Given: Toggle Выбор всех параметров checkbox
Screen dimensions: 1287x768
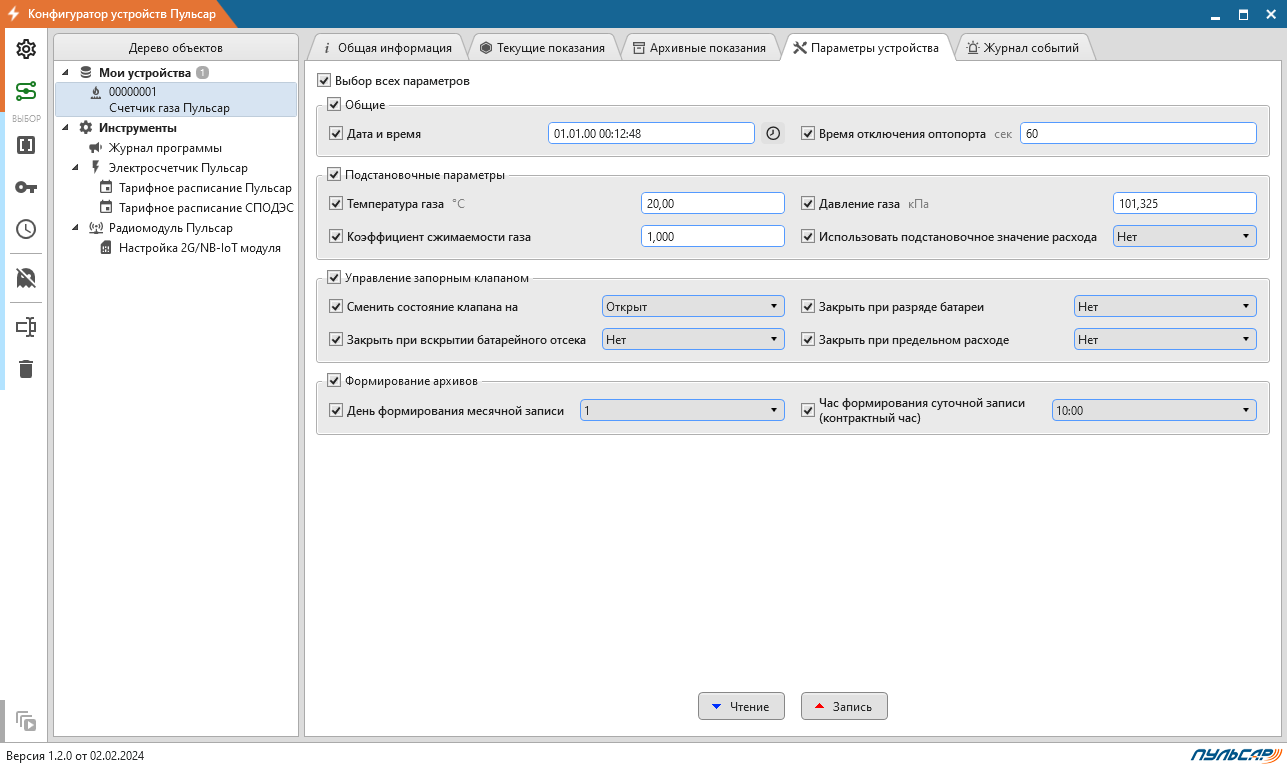Looking at the screenshot, I should click(323, 81).
